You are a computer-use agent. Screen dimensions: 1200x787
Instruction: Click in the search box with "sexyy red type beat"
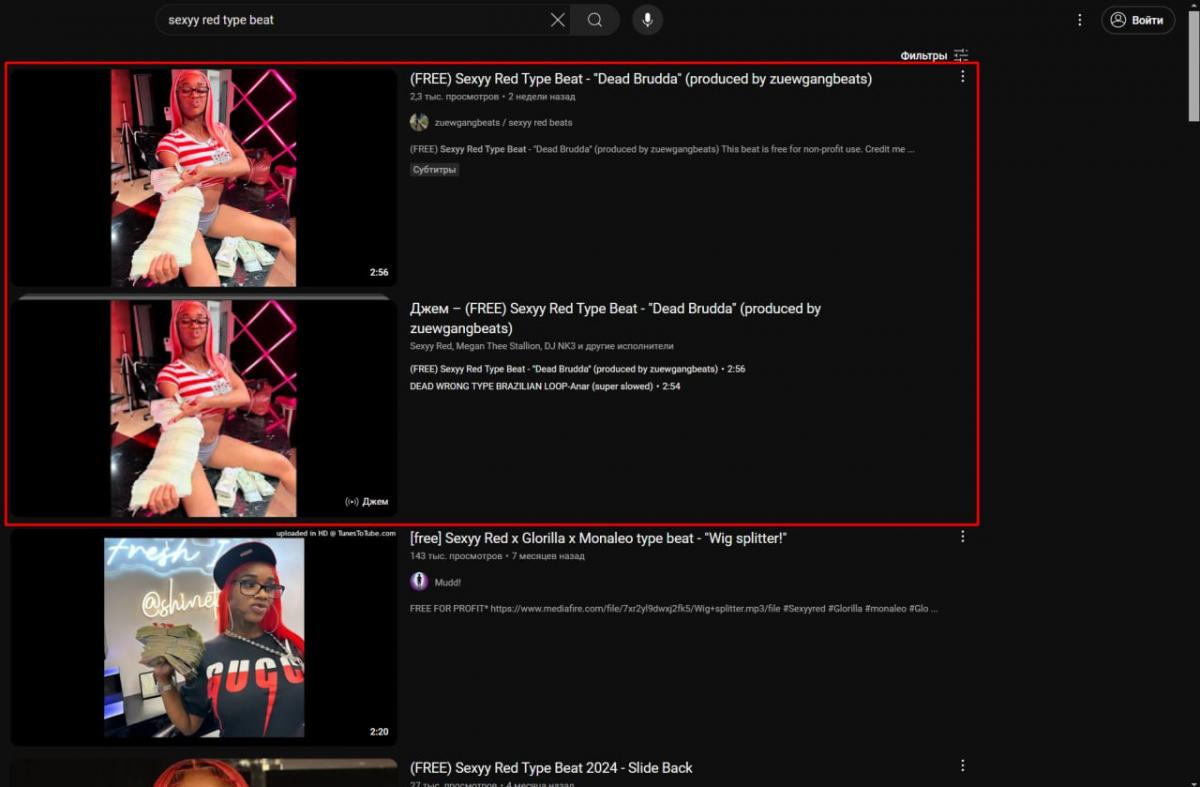[x=350, y=20]
